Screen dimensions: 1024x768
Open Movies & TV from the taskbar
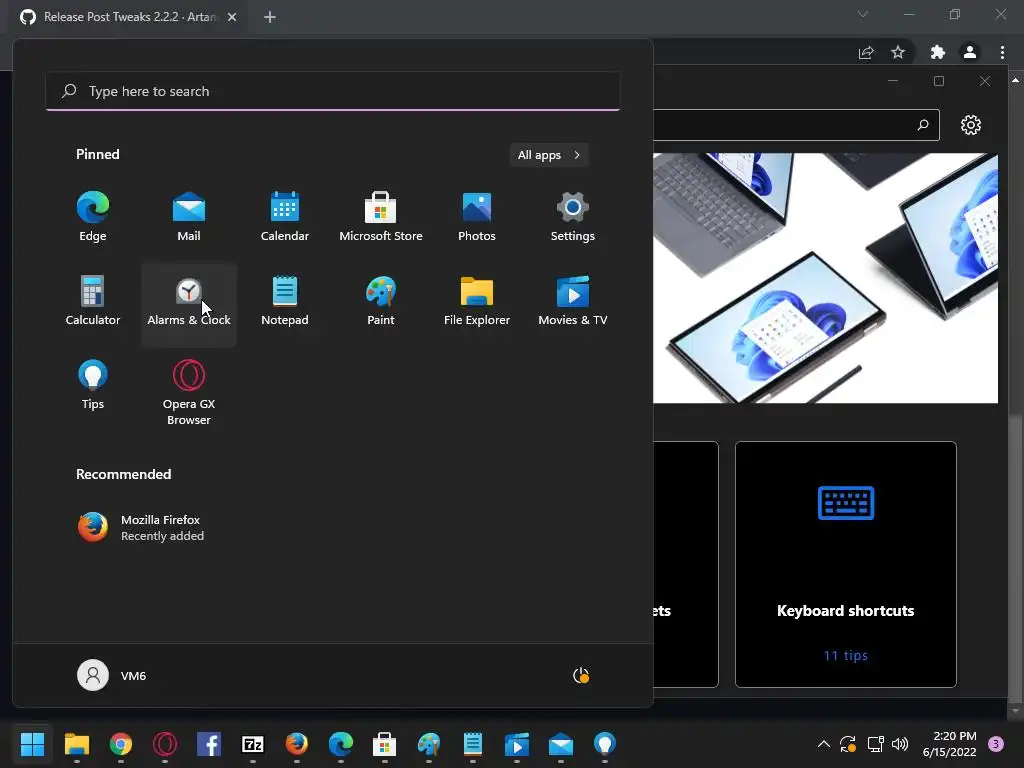(x=517, y=744)
